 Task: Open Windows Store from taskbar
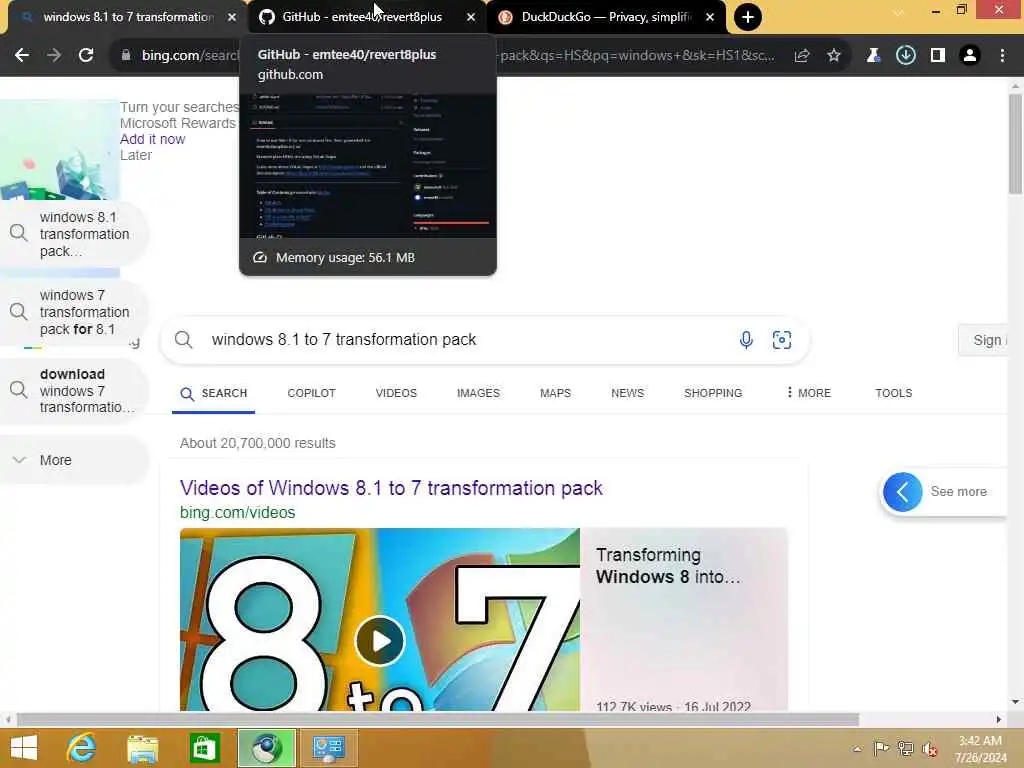click(x=204, y=748)
